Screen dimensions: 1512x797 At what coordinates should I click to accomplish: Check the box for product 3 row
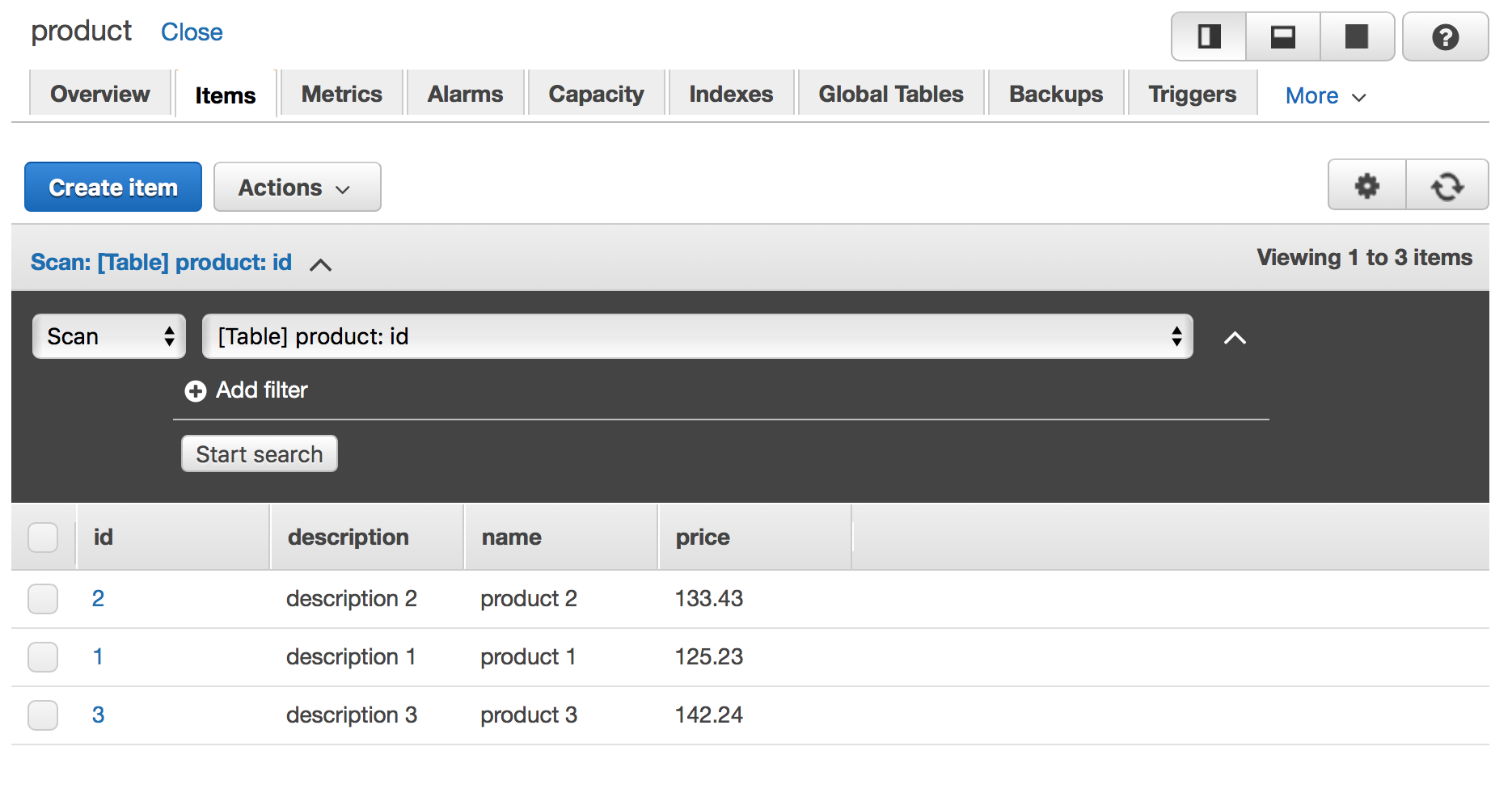(43, 715)
